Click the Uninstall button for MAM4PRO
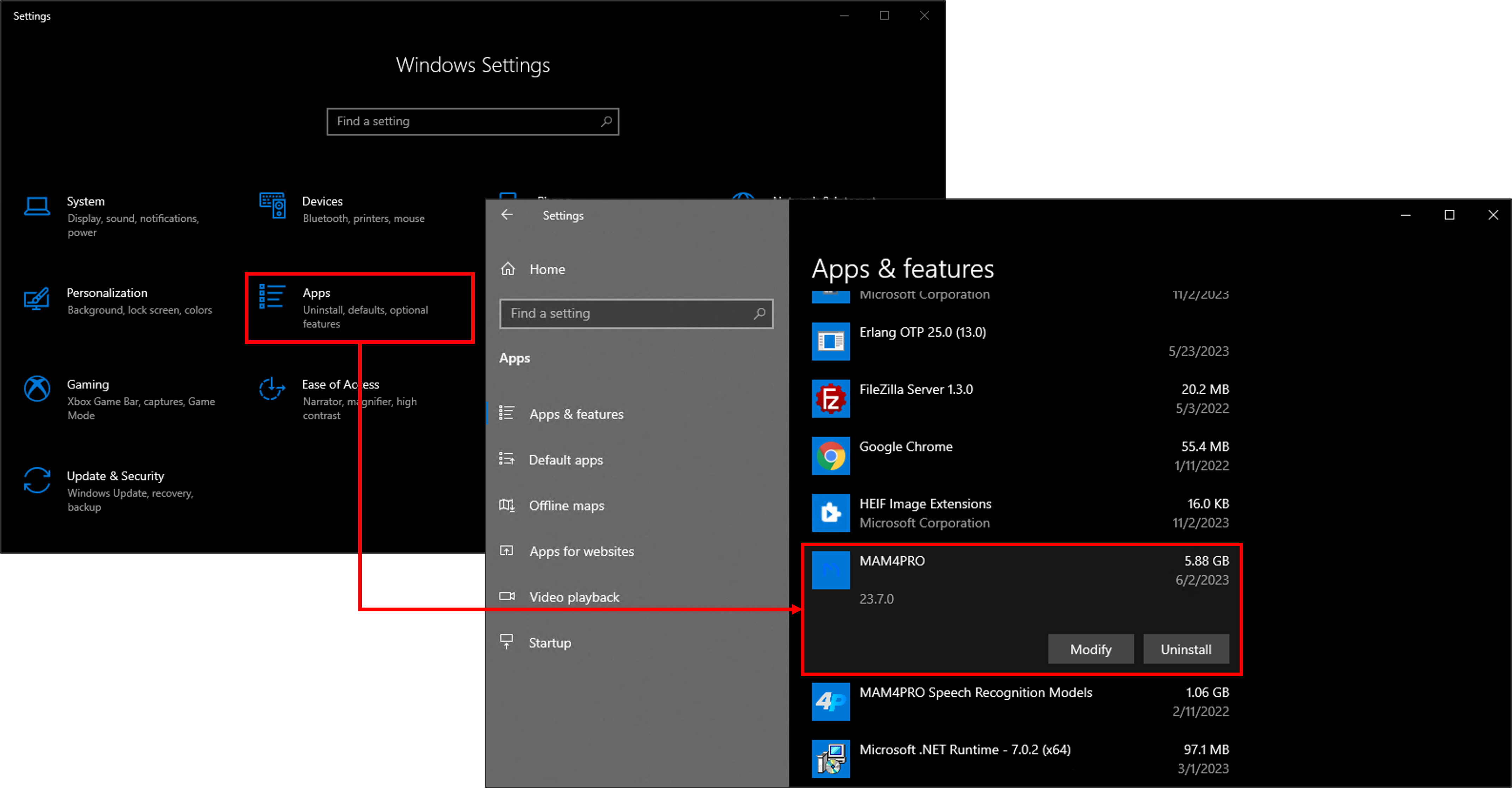Screen dimensions: 1512x788 click(x=1186, y=649)
